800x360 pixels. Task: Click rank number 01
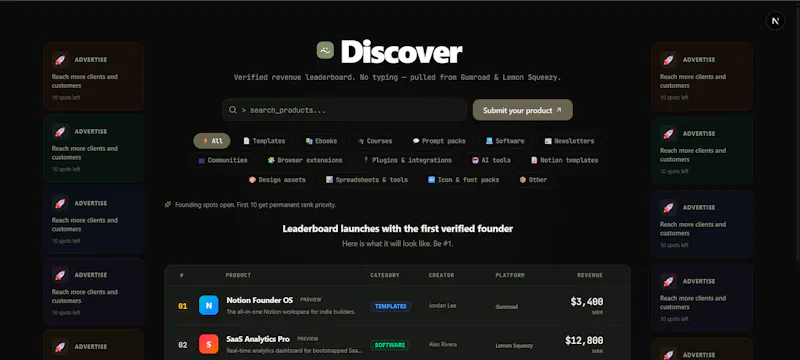182,306
